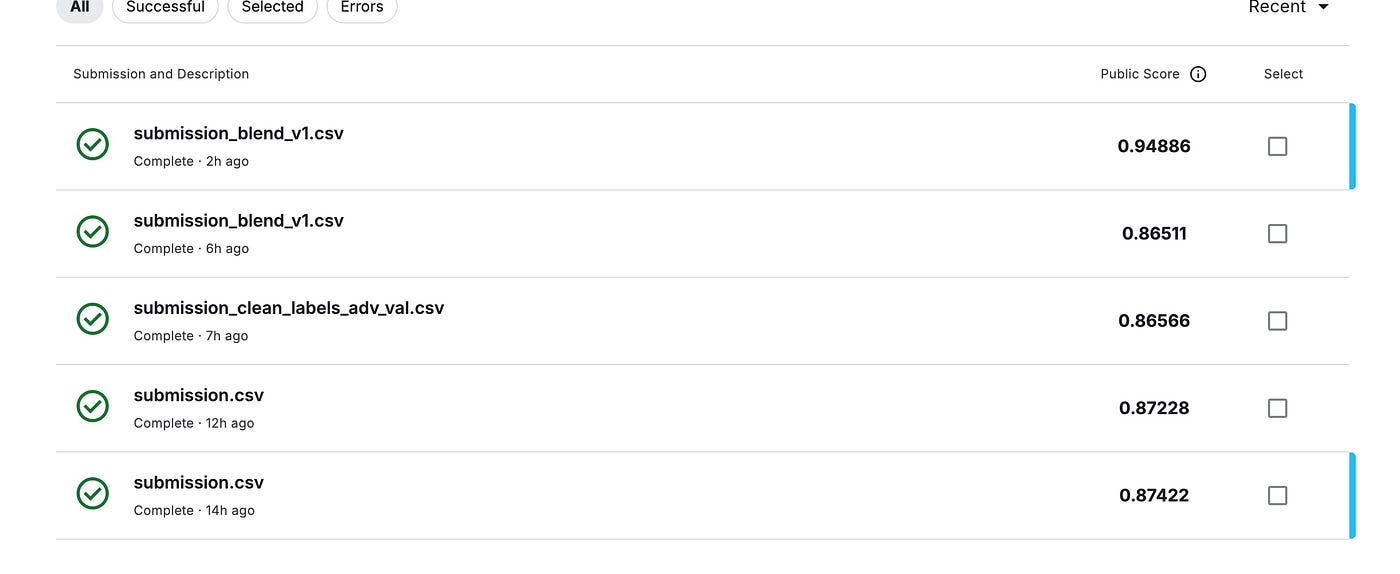Click the arrow next to Recent
The height and width of the screenshot is (574, 1400).
click(x=1324, y=7)
